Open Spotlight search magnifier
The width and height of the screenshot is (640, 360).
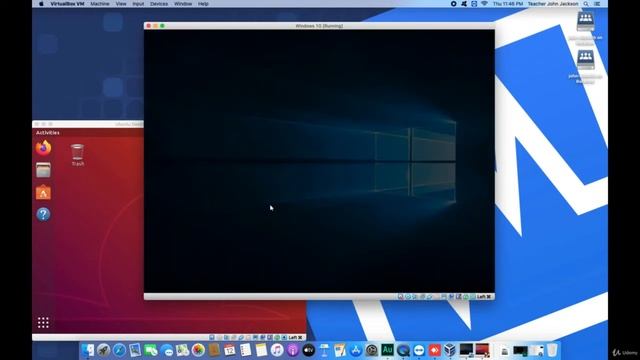click(x=586, y=4)
